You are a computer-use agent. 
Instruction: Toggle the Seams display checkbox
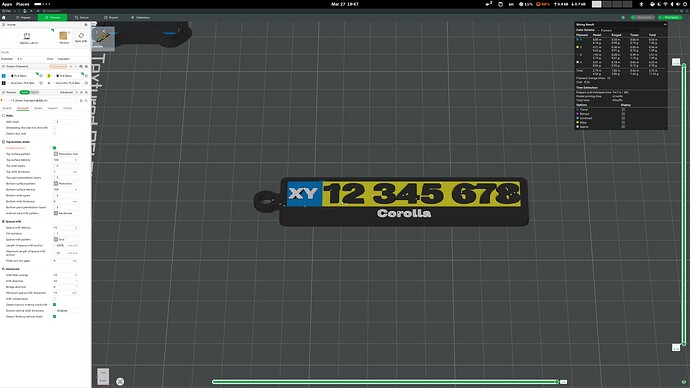click(623, 127)
